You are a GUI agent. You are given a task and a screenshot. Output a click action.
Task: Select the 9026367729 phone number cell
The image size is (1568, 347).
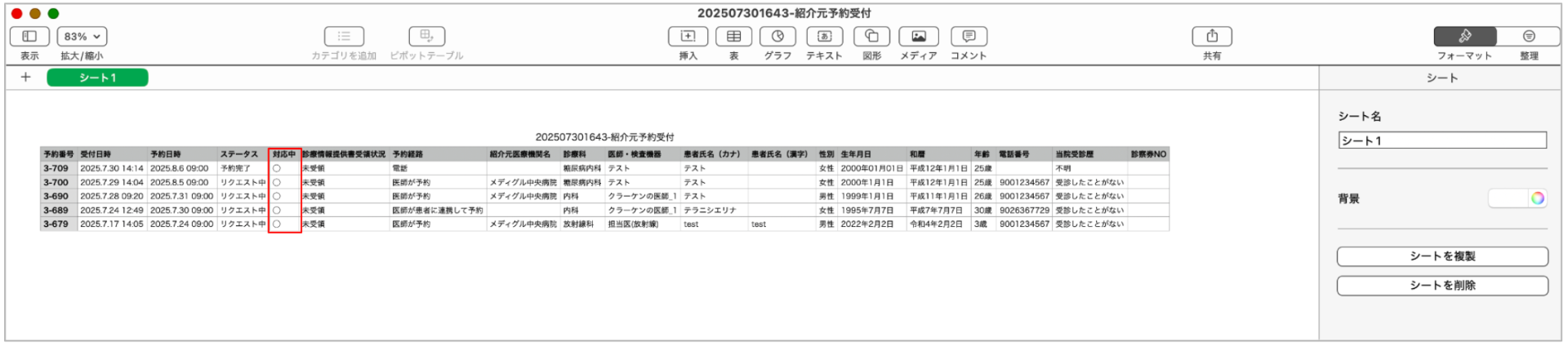pyautogui.click(x=1024, y=210)
